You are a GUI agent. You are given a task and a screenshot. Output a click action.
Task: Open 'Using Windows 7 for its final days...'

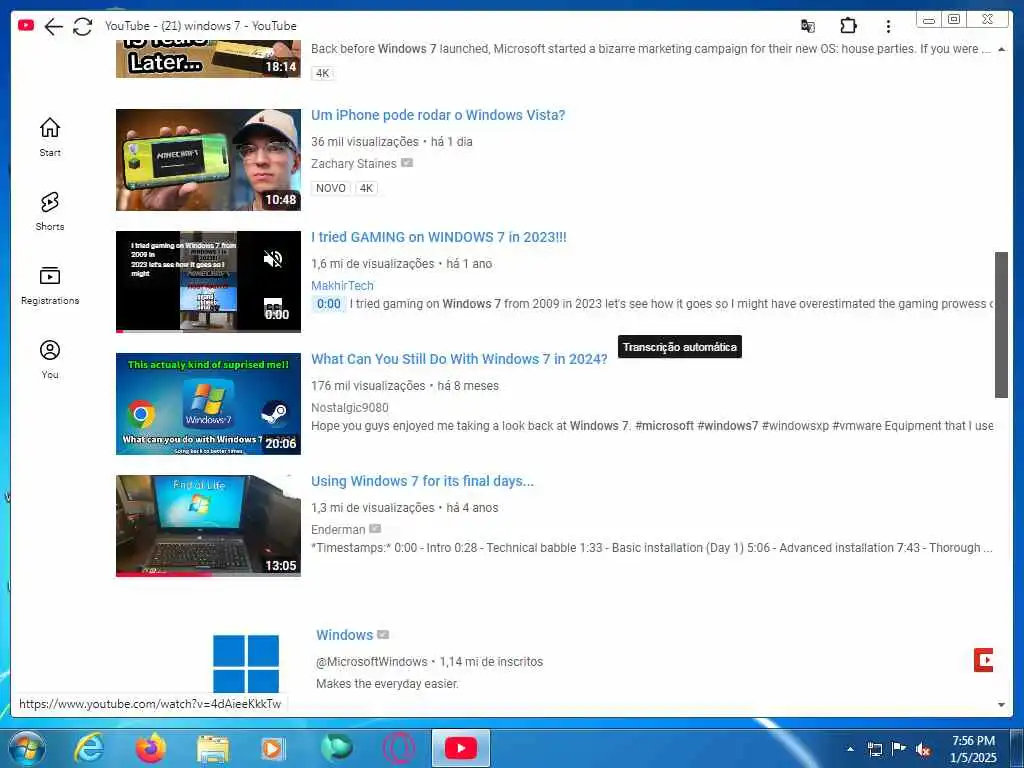click(423, 481)
